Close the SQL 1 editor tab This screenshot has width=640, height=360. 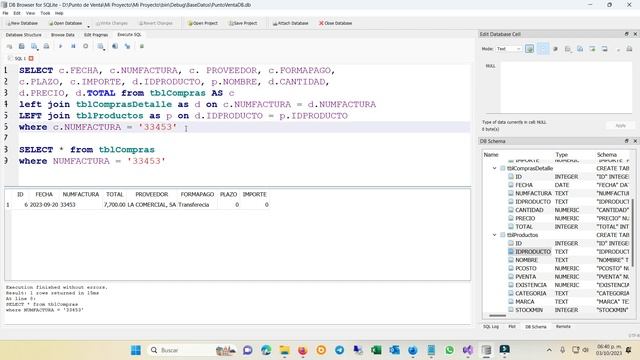(31, 58)
